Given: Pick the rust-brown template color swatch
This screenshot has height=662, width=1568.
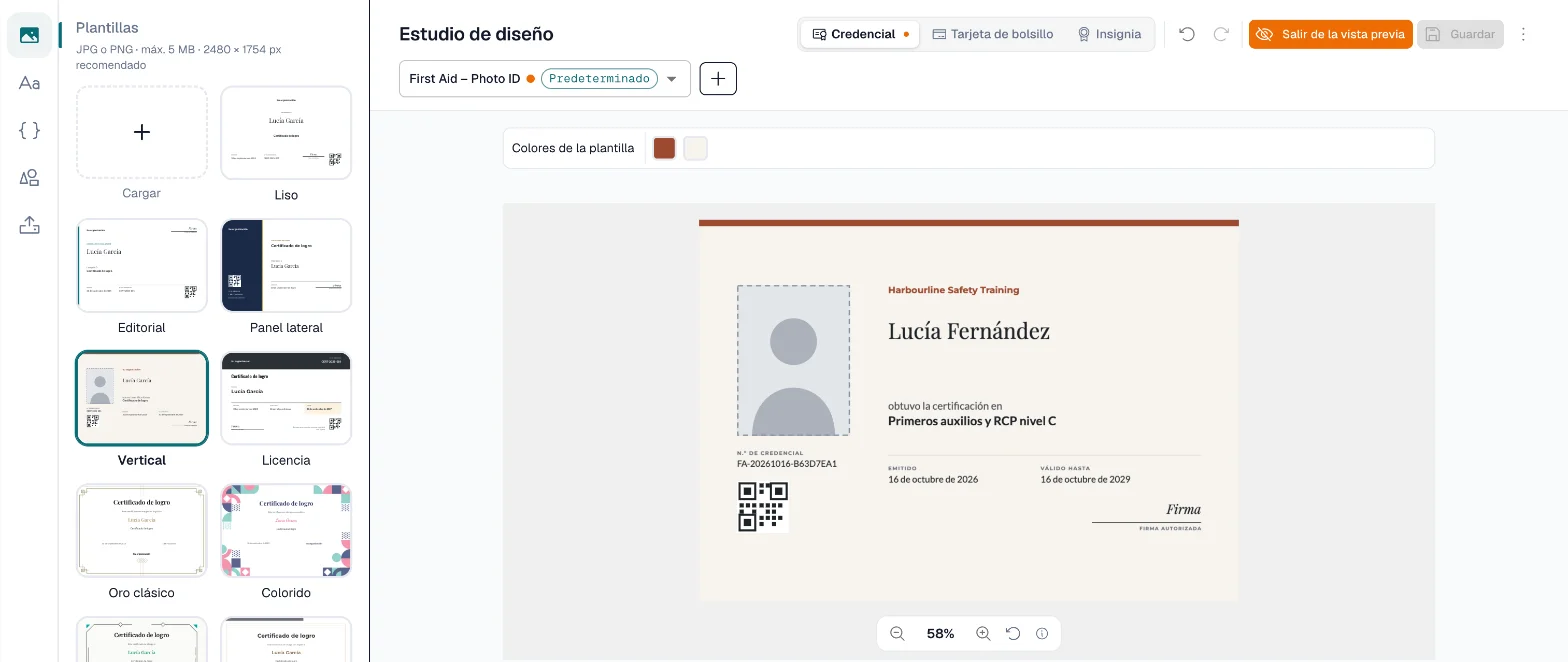Looking at the screenshot, I should coord(664,148).
